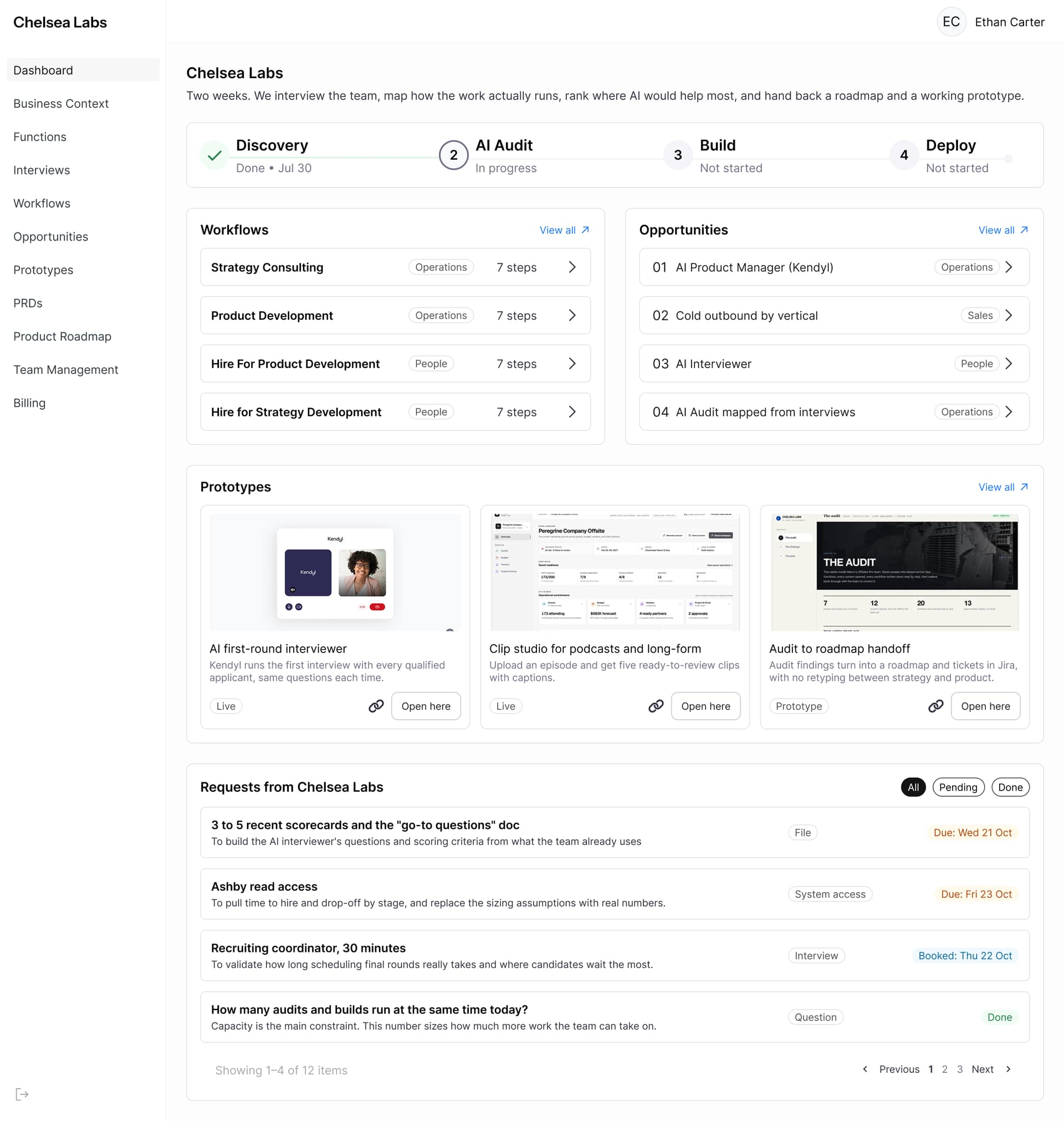Click the Peregrine Company Offsite thumbnail
The height and width of the screenshot is (1121, 1064).
[x=615, y=572]
